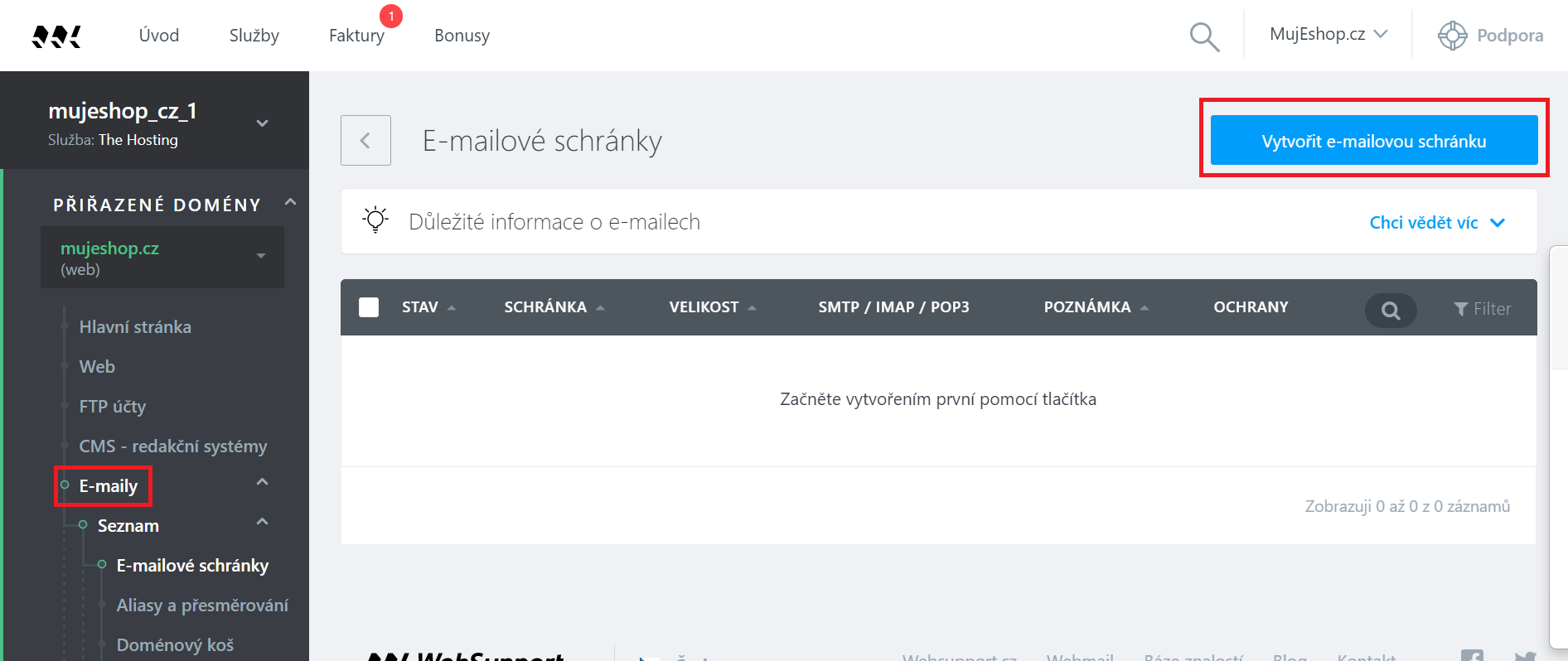Open the mujeshop_cz_1 service dropdown
Image resolution: width=1568 pixels, height=661 pixels.
[x=262, y=123]
